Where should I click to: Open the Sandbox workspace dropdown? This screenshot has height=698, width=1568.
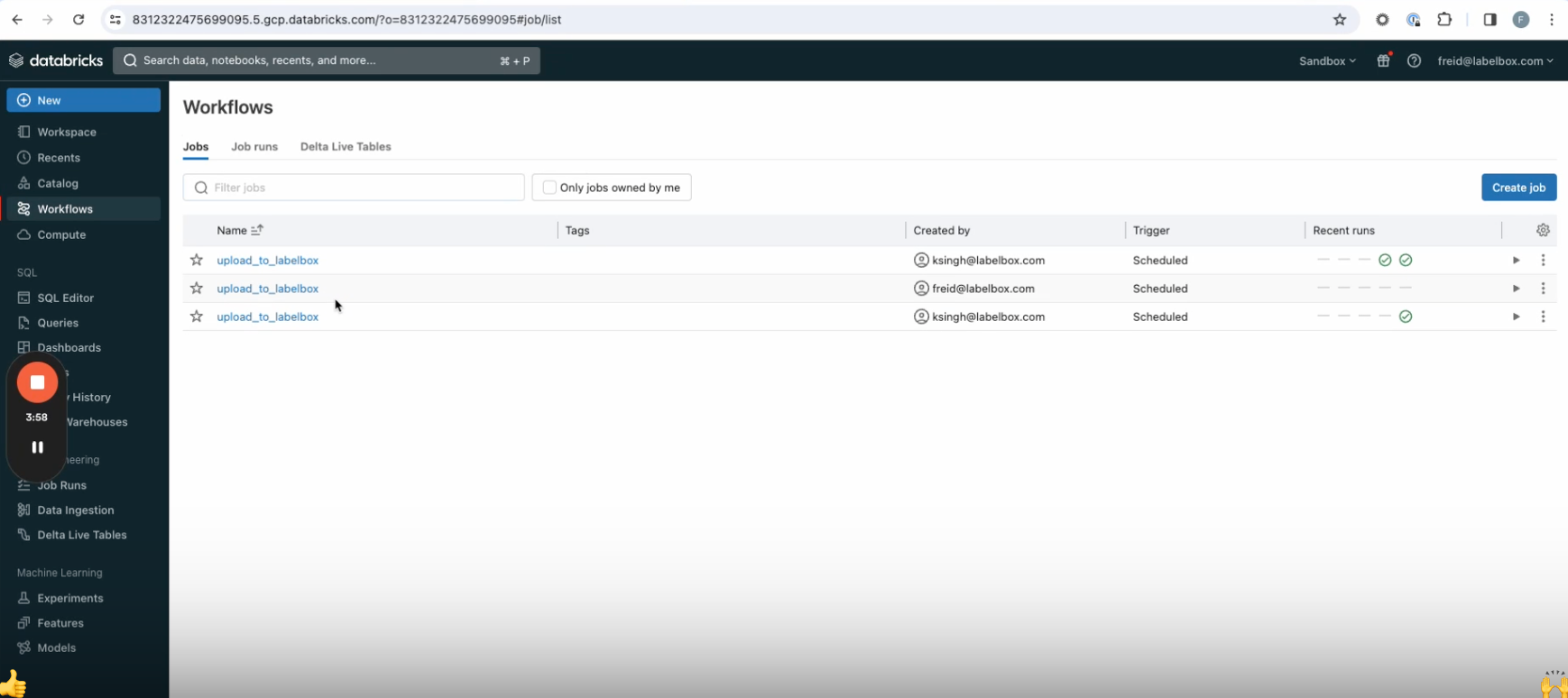point(1327,60)
